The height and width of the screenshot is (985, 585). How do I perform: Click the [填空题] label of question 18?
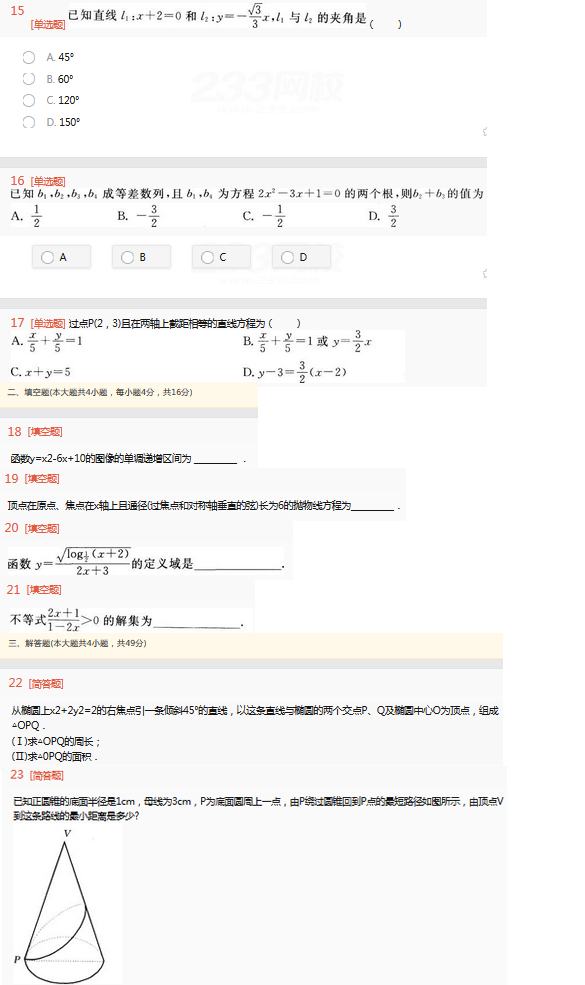click(x=45, y=432)
